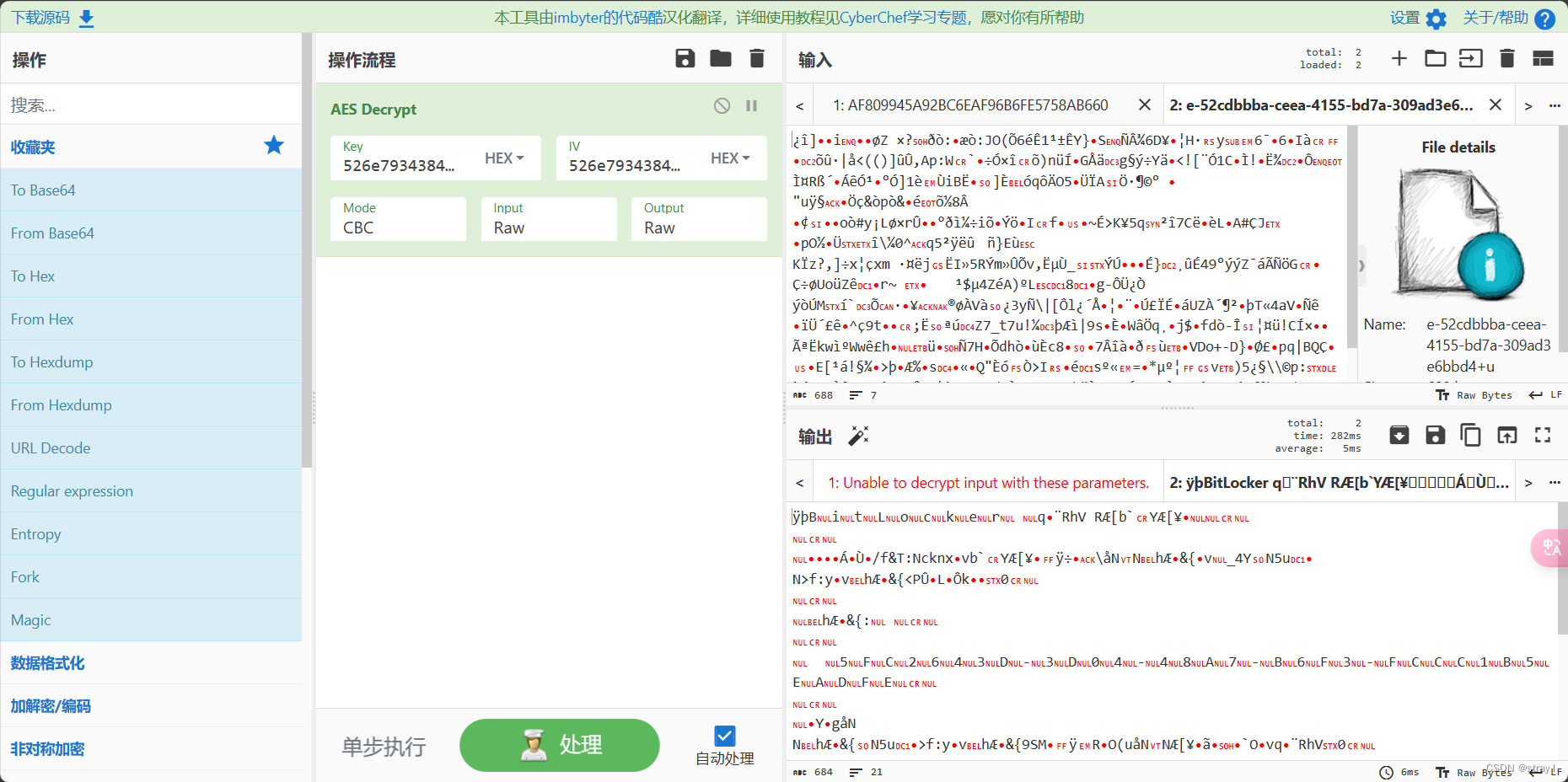Change Input format Raw selector

(x=549, y=219)
